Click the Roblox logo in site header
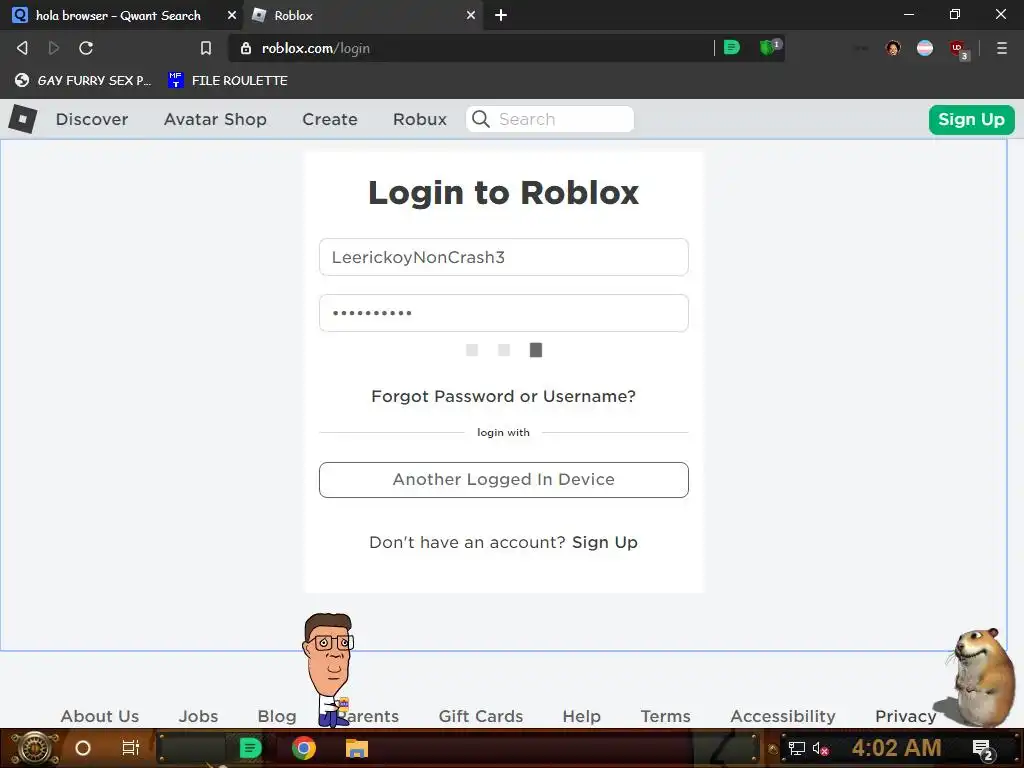Viewport: 1024px width, 768px height. [23, 119]
